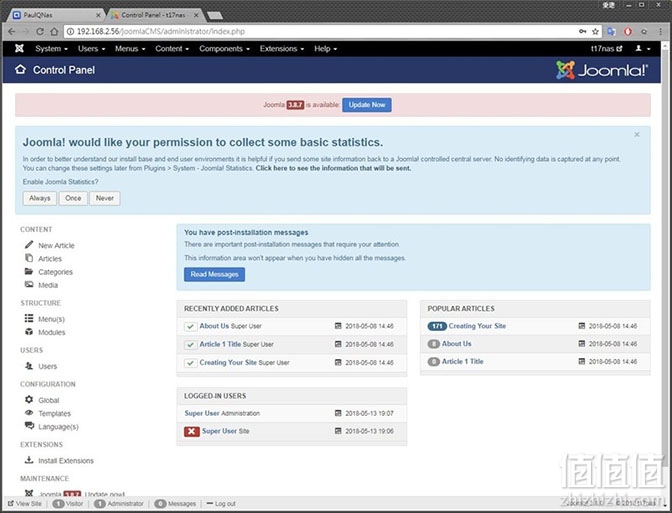Click the translate extension icon in the toolbar

612,31
